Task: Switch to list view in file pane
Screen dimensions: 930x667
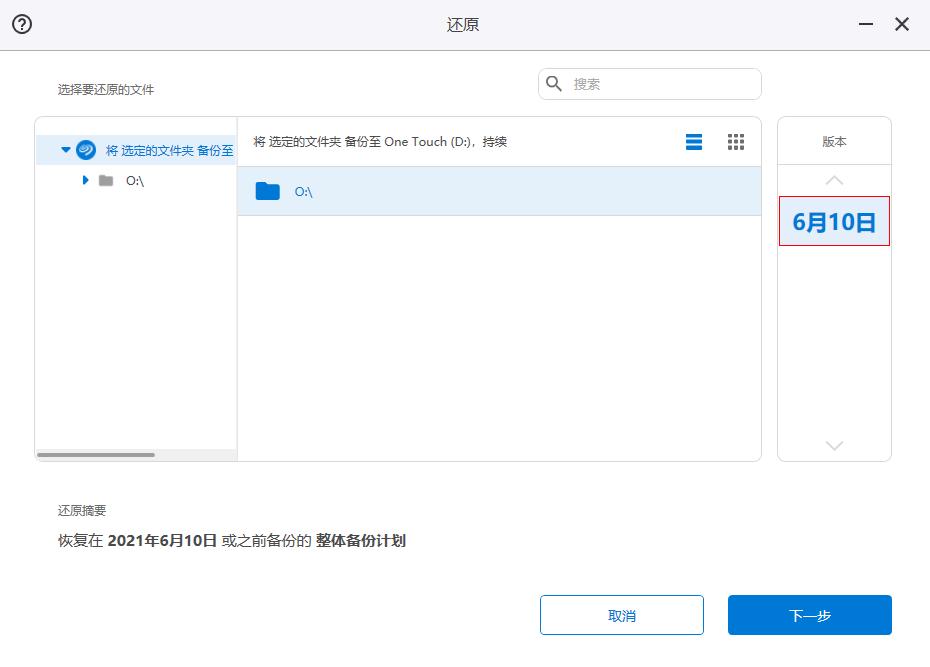Action: [694, 141]
